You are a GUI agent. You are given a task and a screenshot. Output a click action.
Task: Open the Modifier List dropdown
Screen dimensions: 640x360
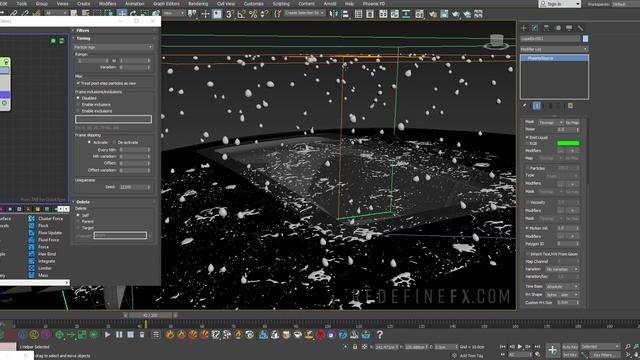pos(554,49)
